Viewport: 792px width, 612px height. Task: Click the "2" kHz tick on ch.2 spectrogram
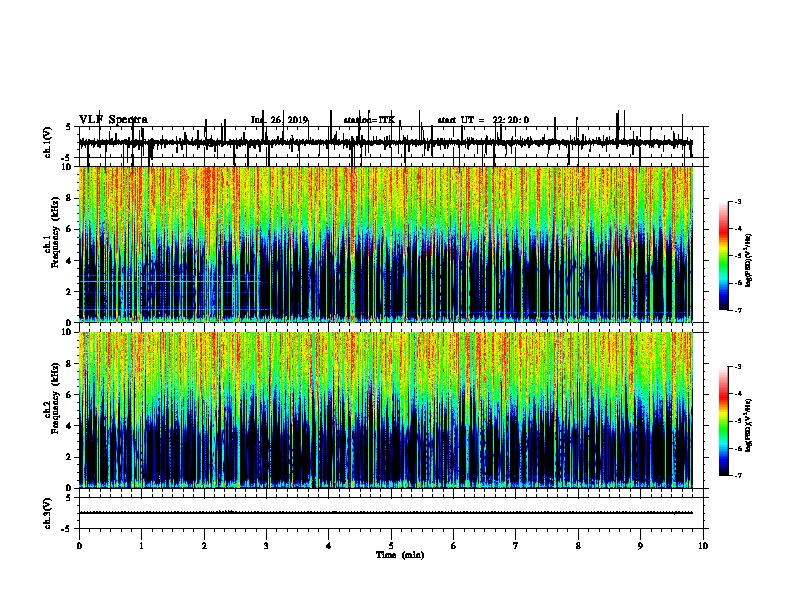point(70,457)
